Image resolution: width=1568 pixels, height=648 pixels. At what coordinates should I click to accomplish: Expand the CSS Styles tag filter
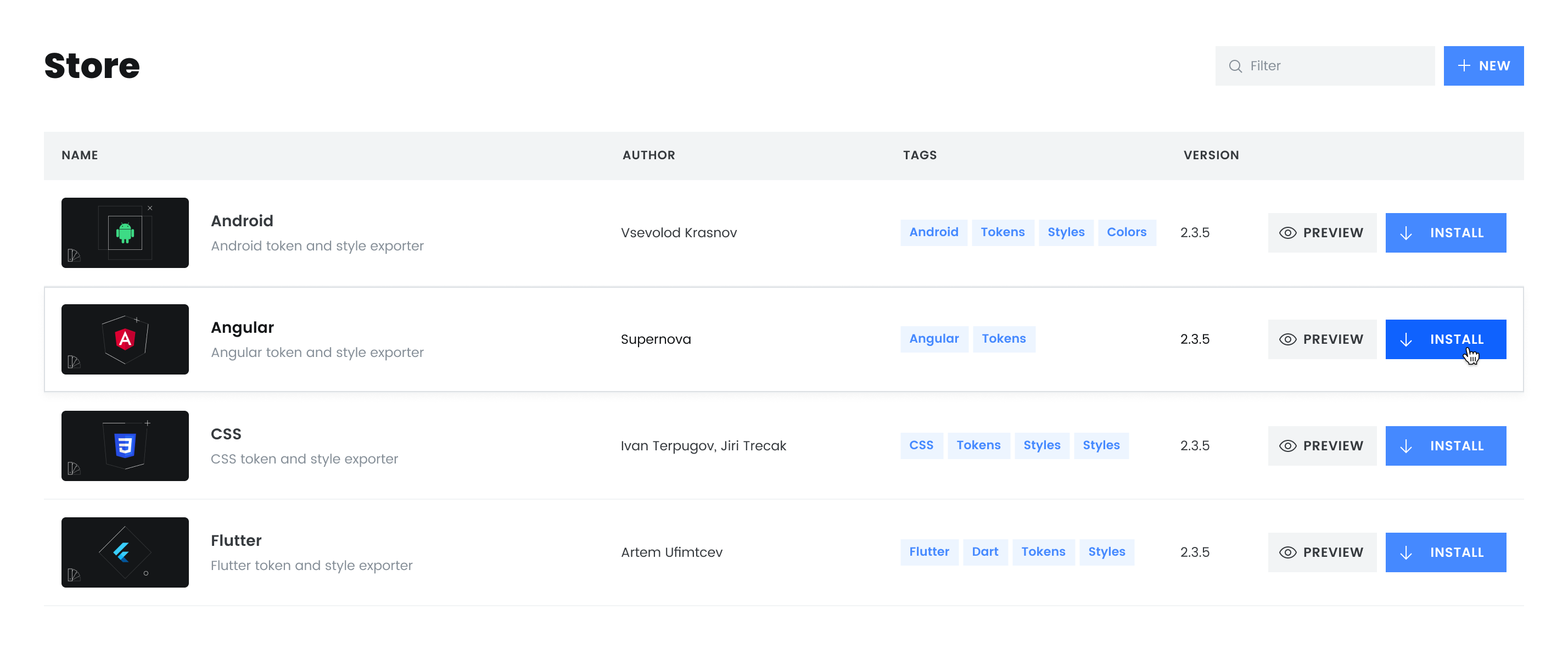click(x=1041, y=445)
